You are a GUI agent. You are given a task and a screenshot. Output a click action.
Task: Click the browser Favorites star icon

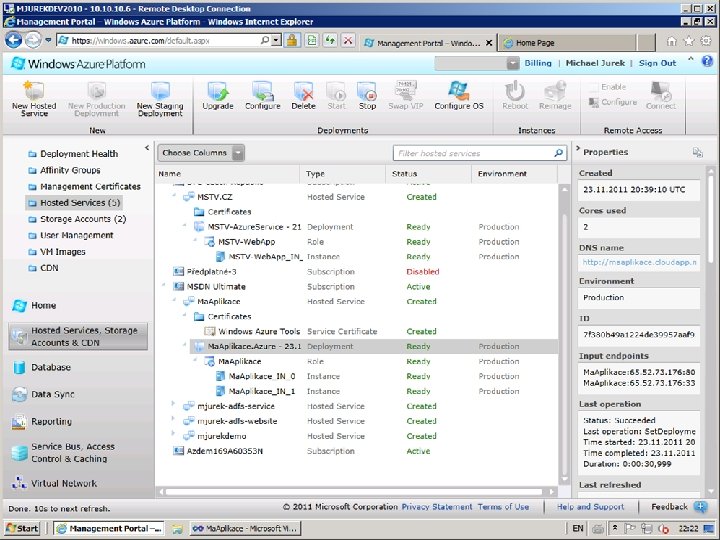pos(689,41)
